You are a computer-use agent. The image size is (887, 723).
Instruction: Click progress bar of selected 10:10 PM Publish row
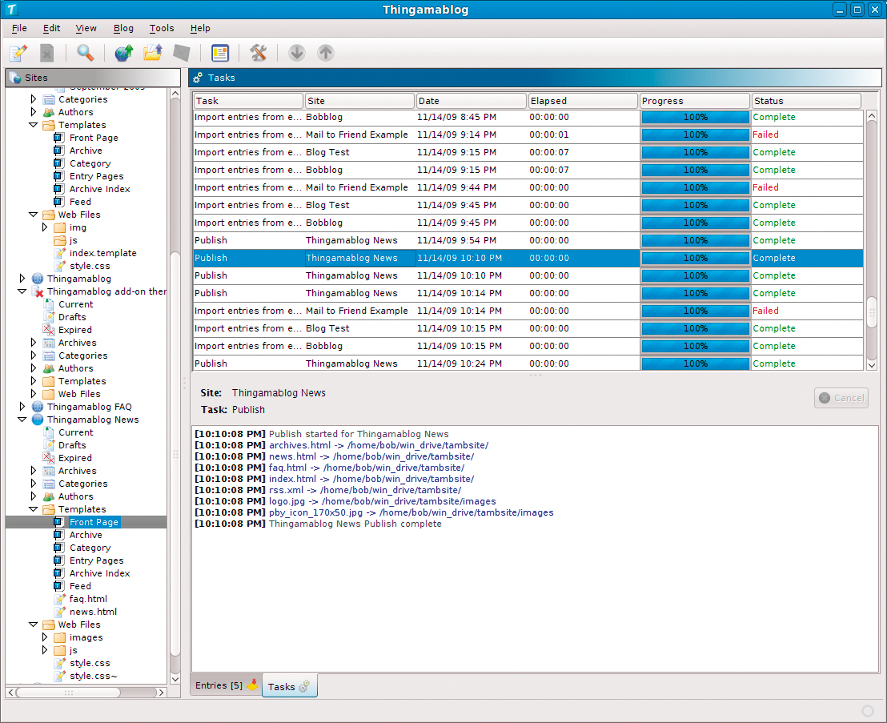(x=695, y=258)
